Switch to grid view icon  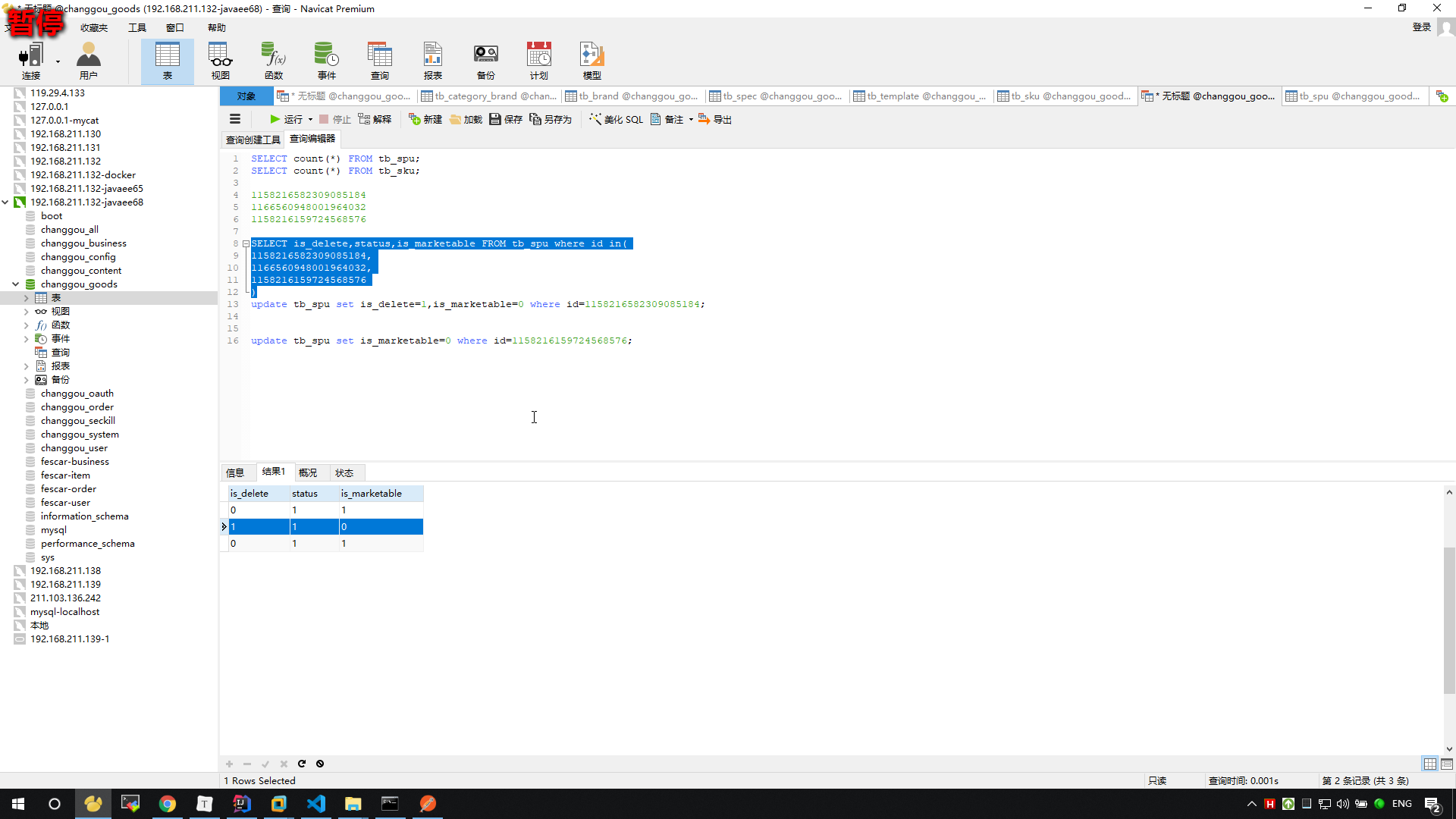click(1429, 764)
